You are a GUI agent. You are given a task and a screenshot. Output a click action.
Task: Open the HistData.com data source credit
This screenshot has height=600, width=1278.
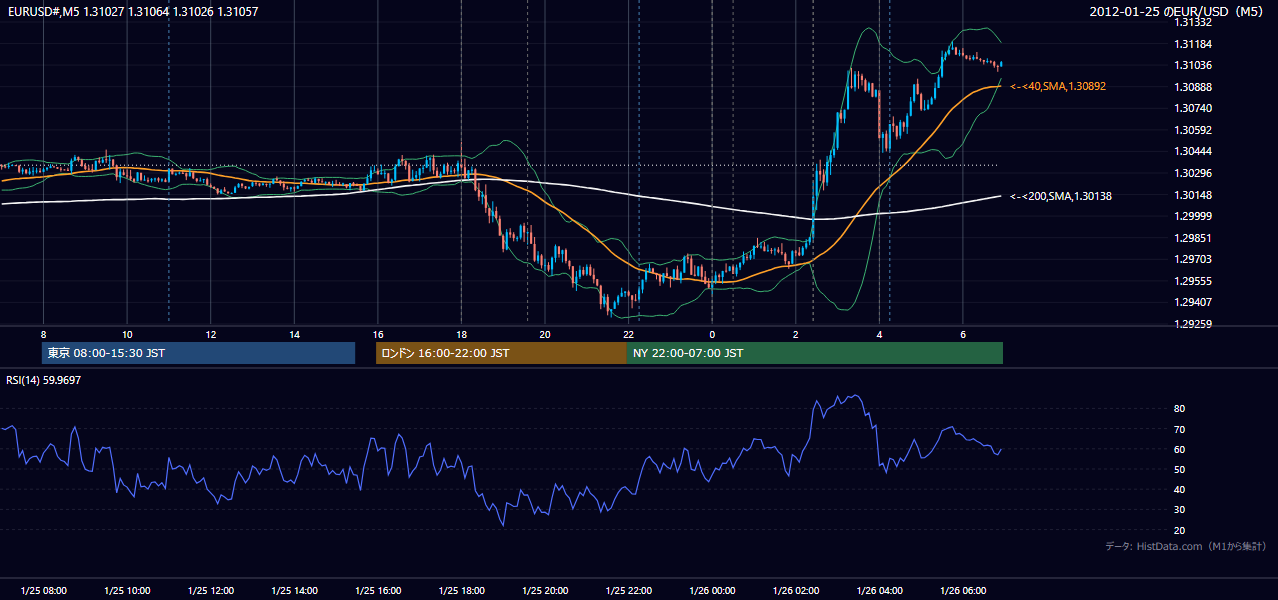click(1186, 546)
